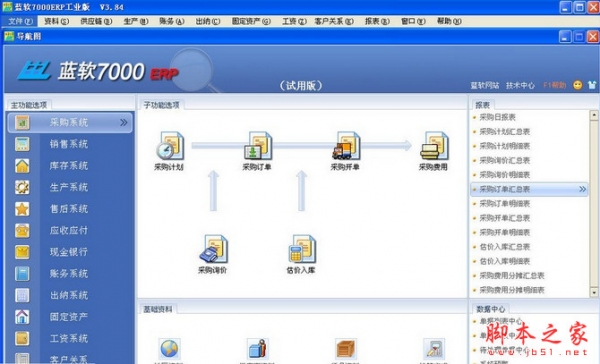Click the wooden crate icon under 基础资料
This screenshot has width=600, height=364.
pyautogui.click(x=346, y=349)
